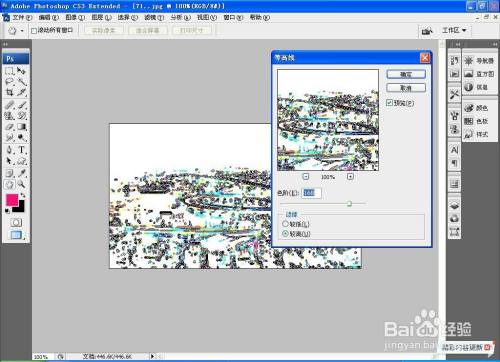Swap foreground and background colors
500x362 pixels.
[x=23, y=195]
